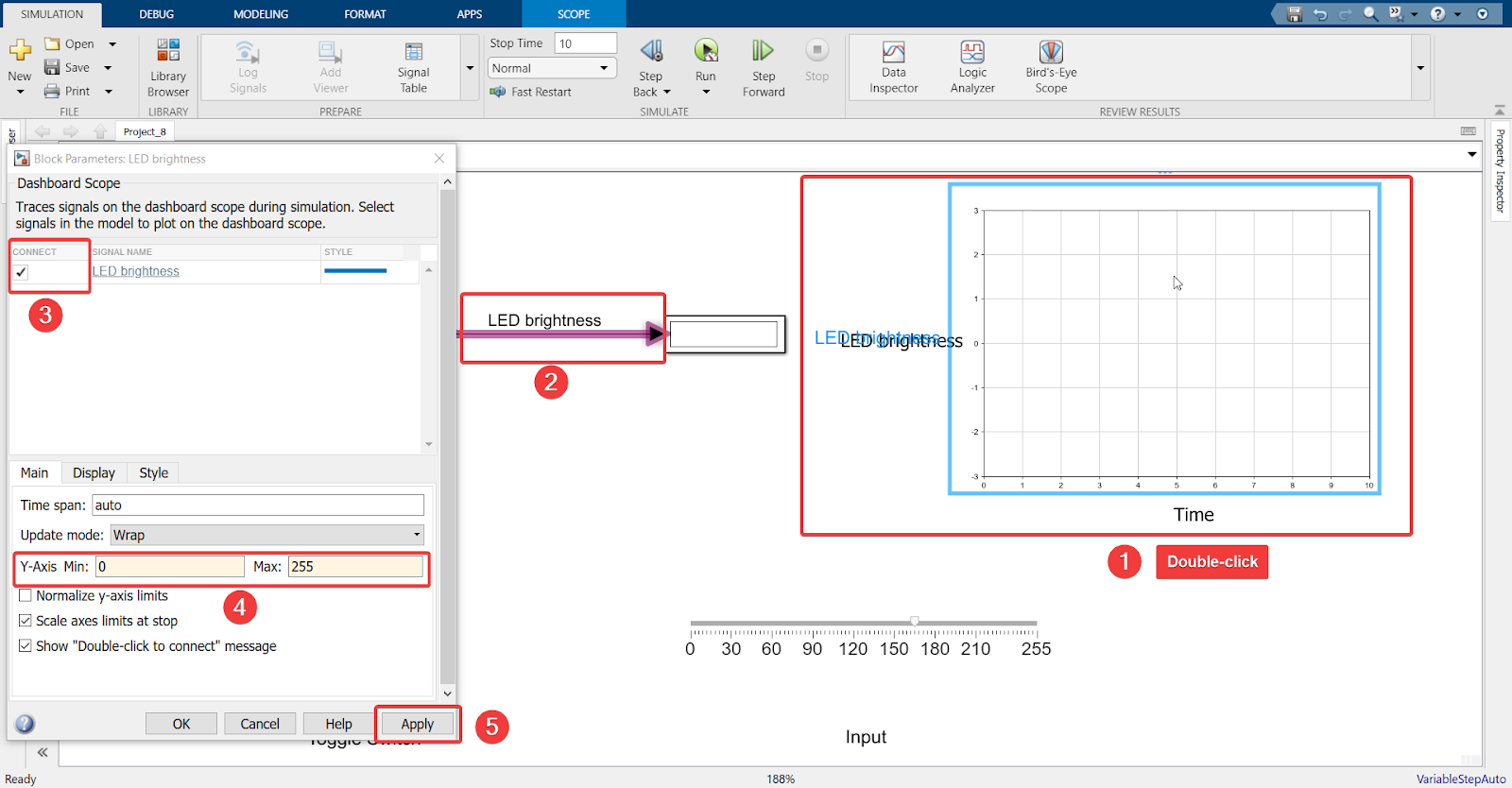The width and height of the screenshot is (1512, 788).
Task: Expand the Review Results gallery arrow
Action: pos(1420,68)
